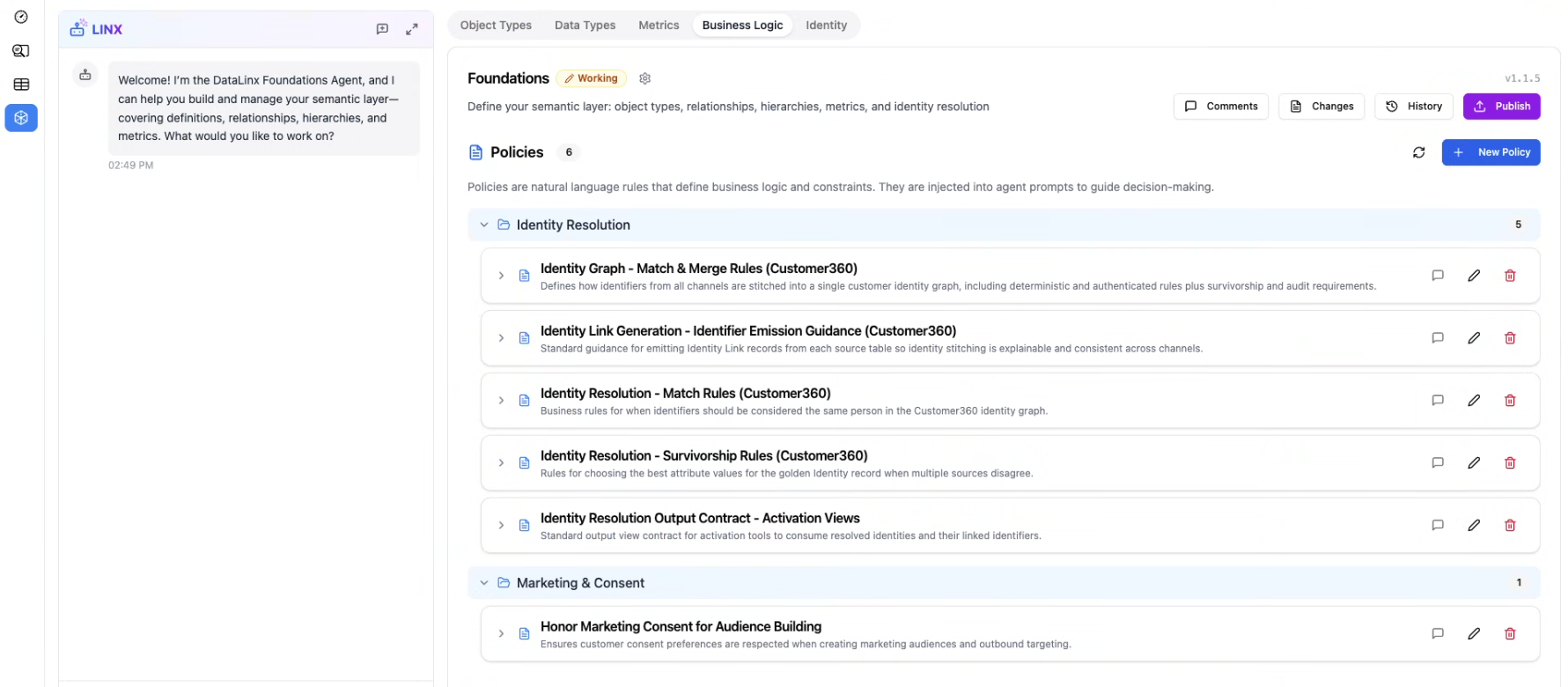This screenshot has height=687, width=1568.
Task: Open Foundations settings gear icon
Action: [x=644, y=78]
